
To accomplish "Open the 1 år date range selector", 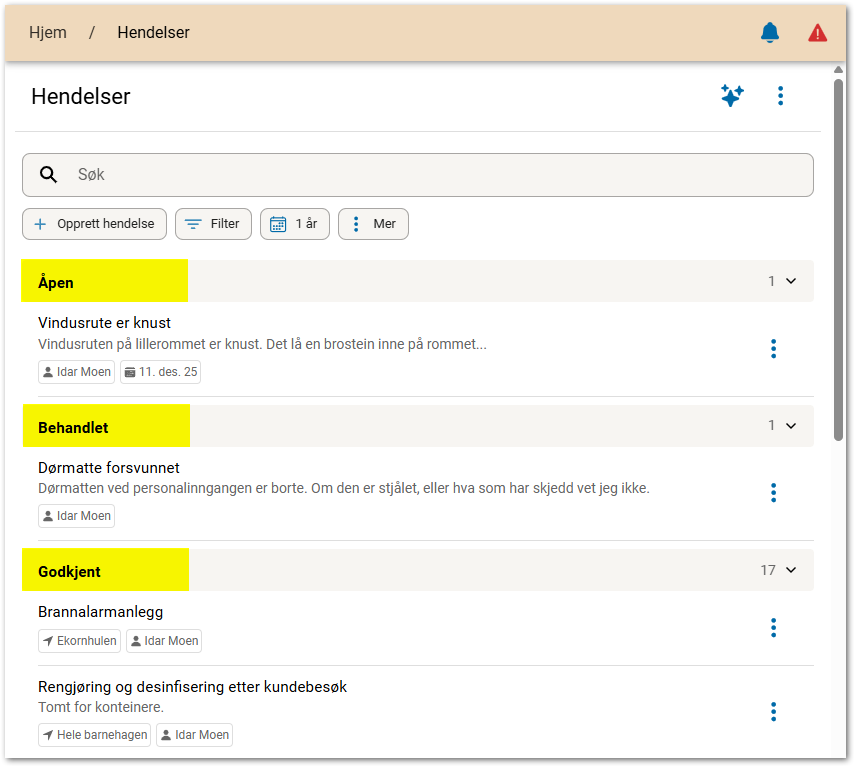I will click(x=294, y=224).
